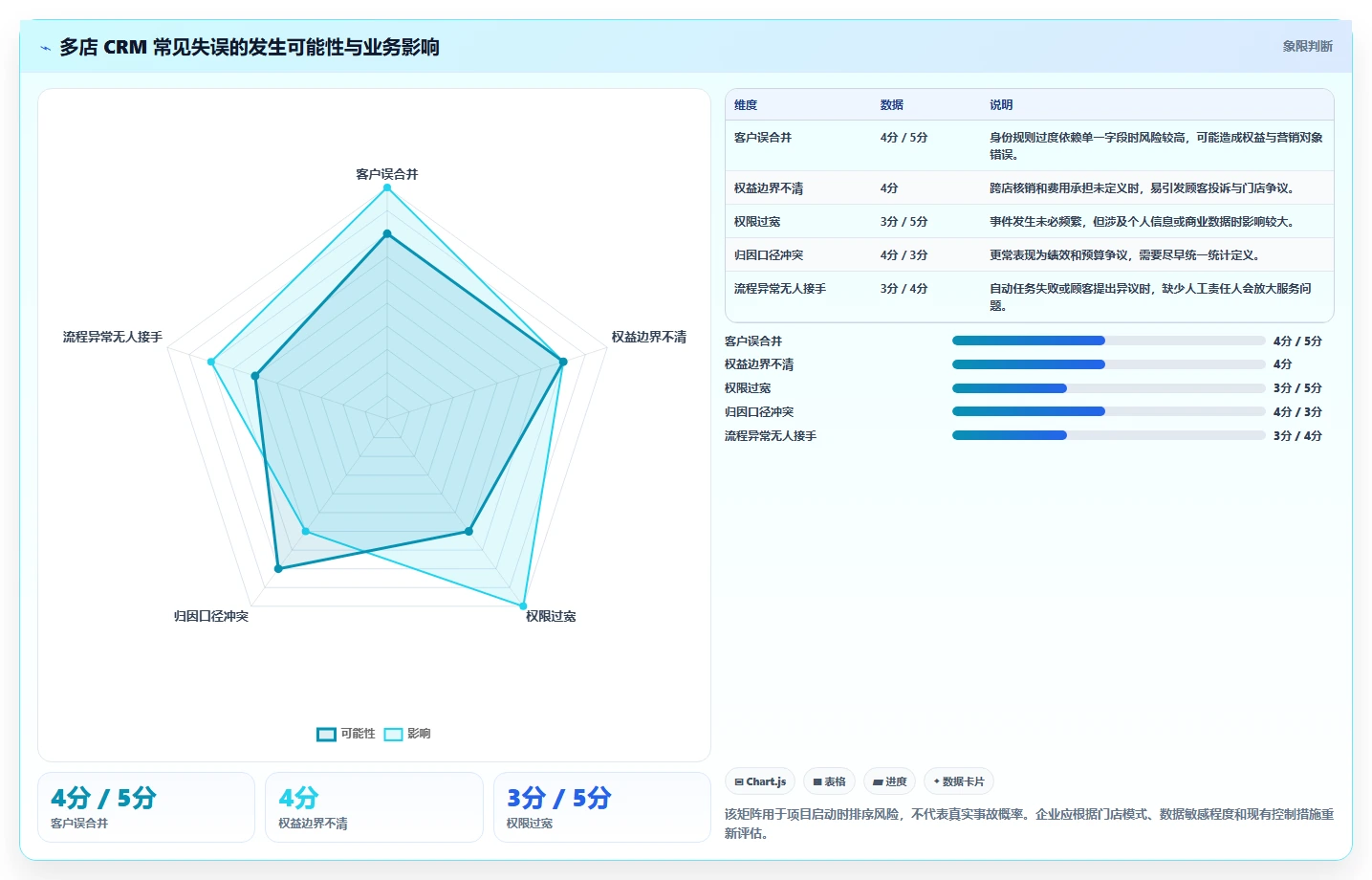Click 影响 data point at 权限过宽 vertex
1372x880 pixels.
[x=523, y=605]
